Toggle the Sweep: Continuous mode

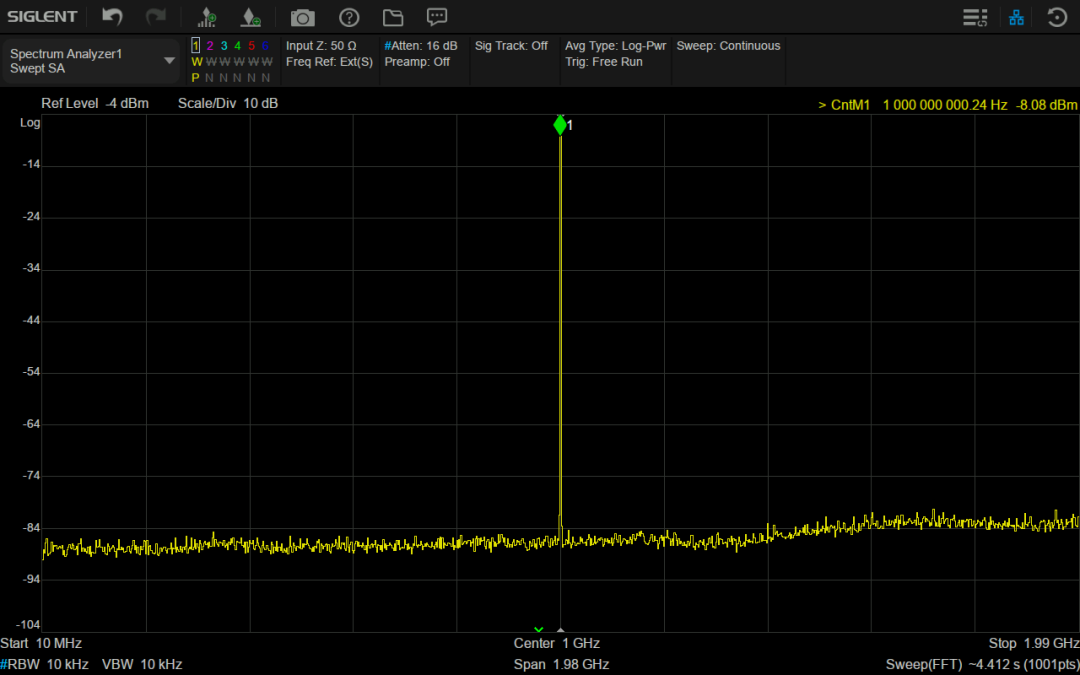coord(728,46)
